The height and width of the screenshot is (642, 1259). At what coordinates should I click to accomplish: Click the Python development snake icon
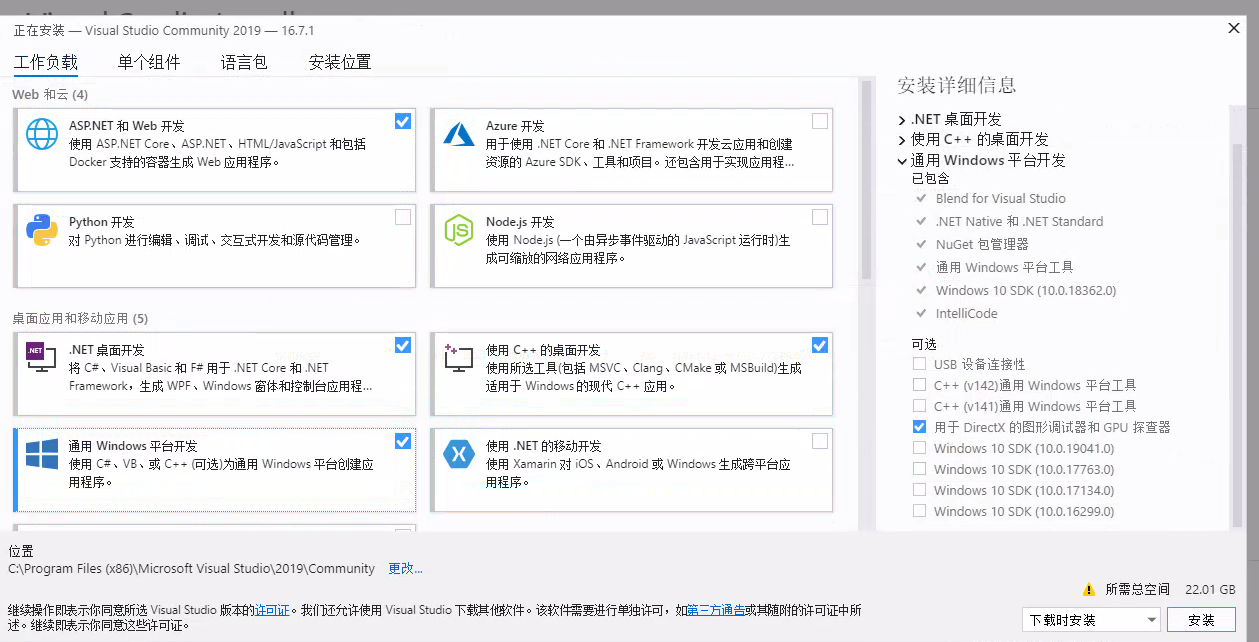click(42, 230)
